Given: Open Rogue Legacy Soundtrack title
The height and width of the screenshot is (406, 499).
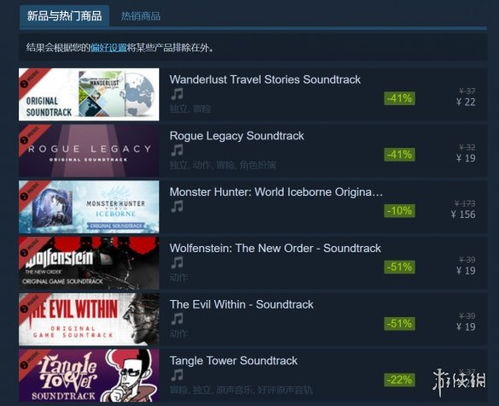Looking at the screenshot, I should [237, 136].
